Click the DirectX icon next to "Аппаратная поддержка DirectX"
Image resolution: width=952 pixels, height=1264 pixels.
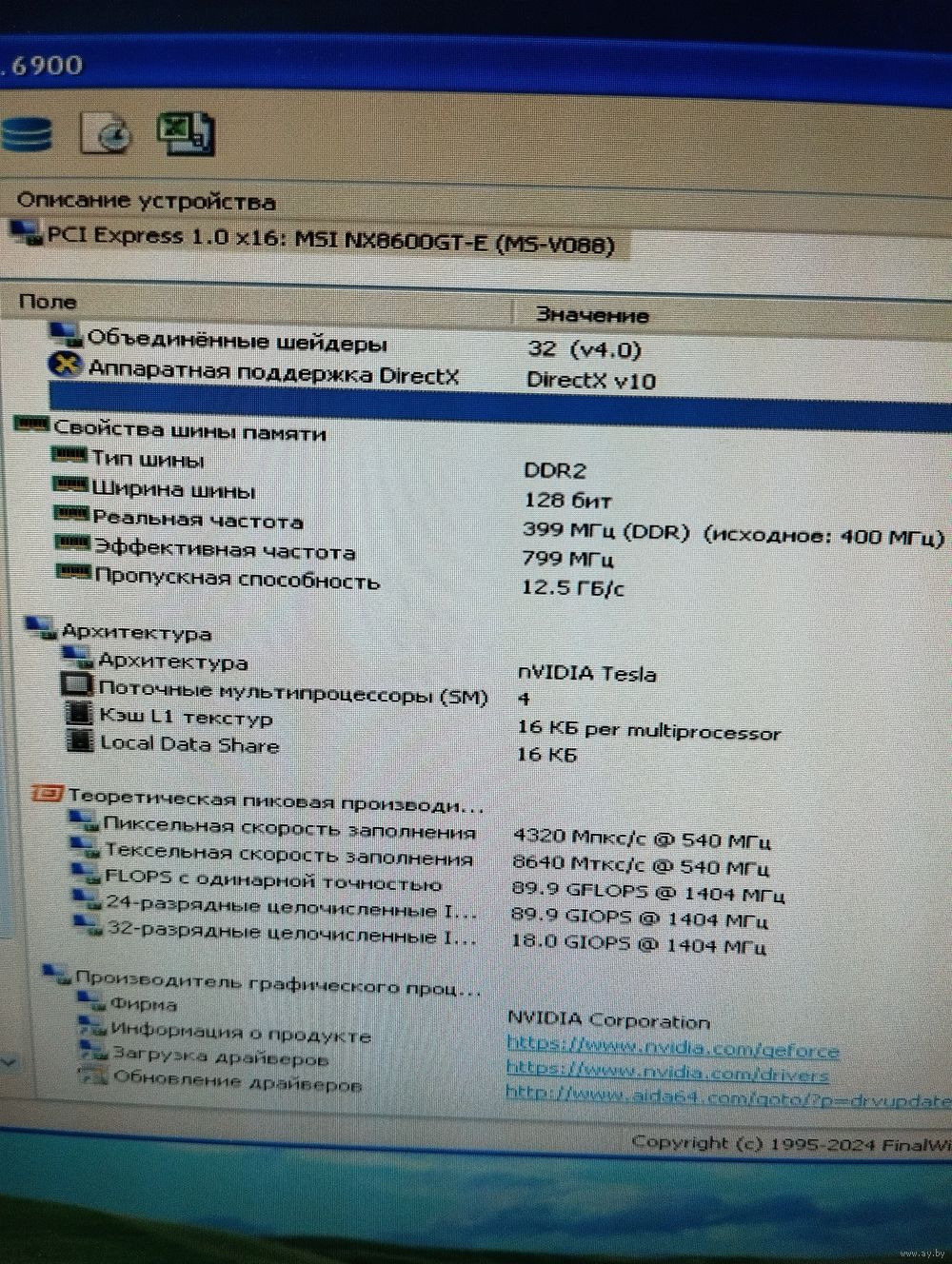65,366
